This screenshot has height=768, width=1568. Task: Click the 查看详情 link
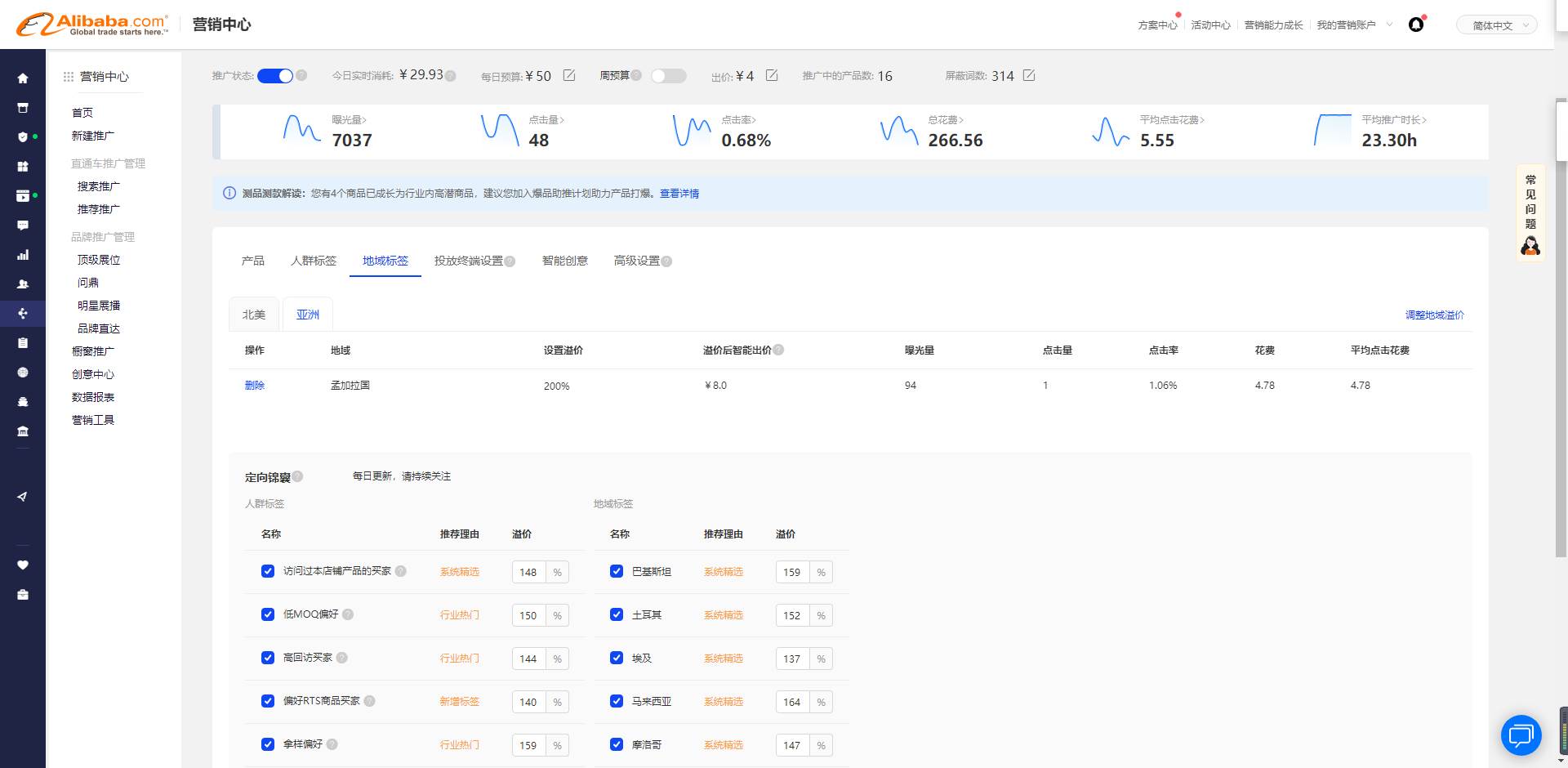679,194
